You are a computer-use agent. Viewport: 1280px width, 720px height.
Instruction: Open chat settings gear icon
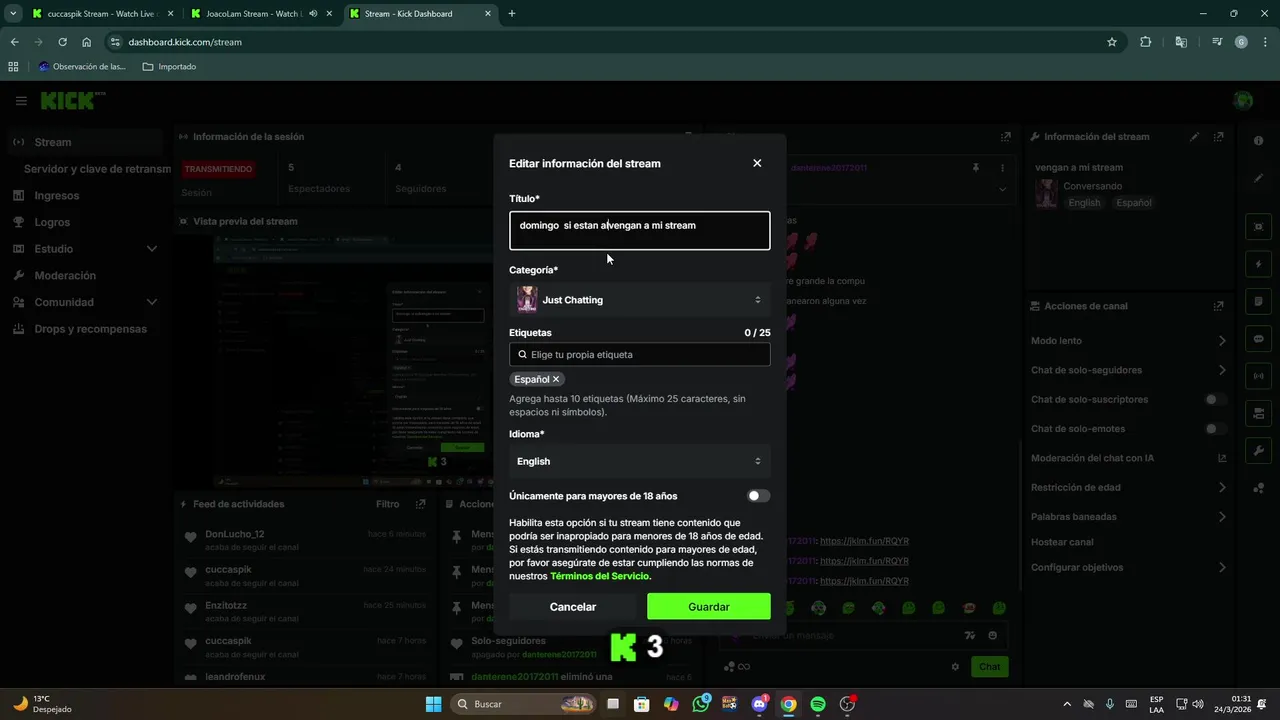click(x=955, y=667)
